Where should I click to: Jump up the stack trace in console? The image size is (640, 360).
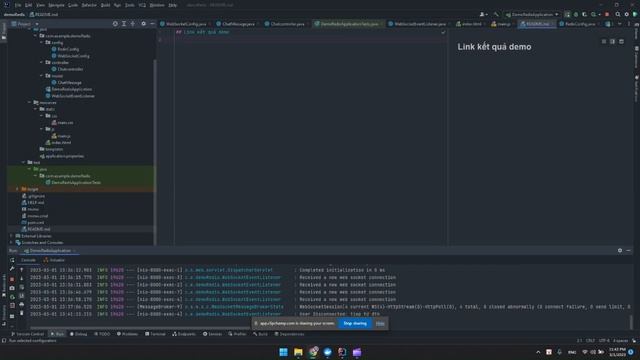22,270
